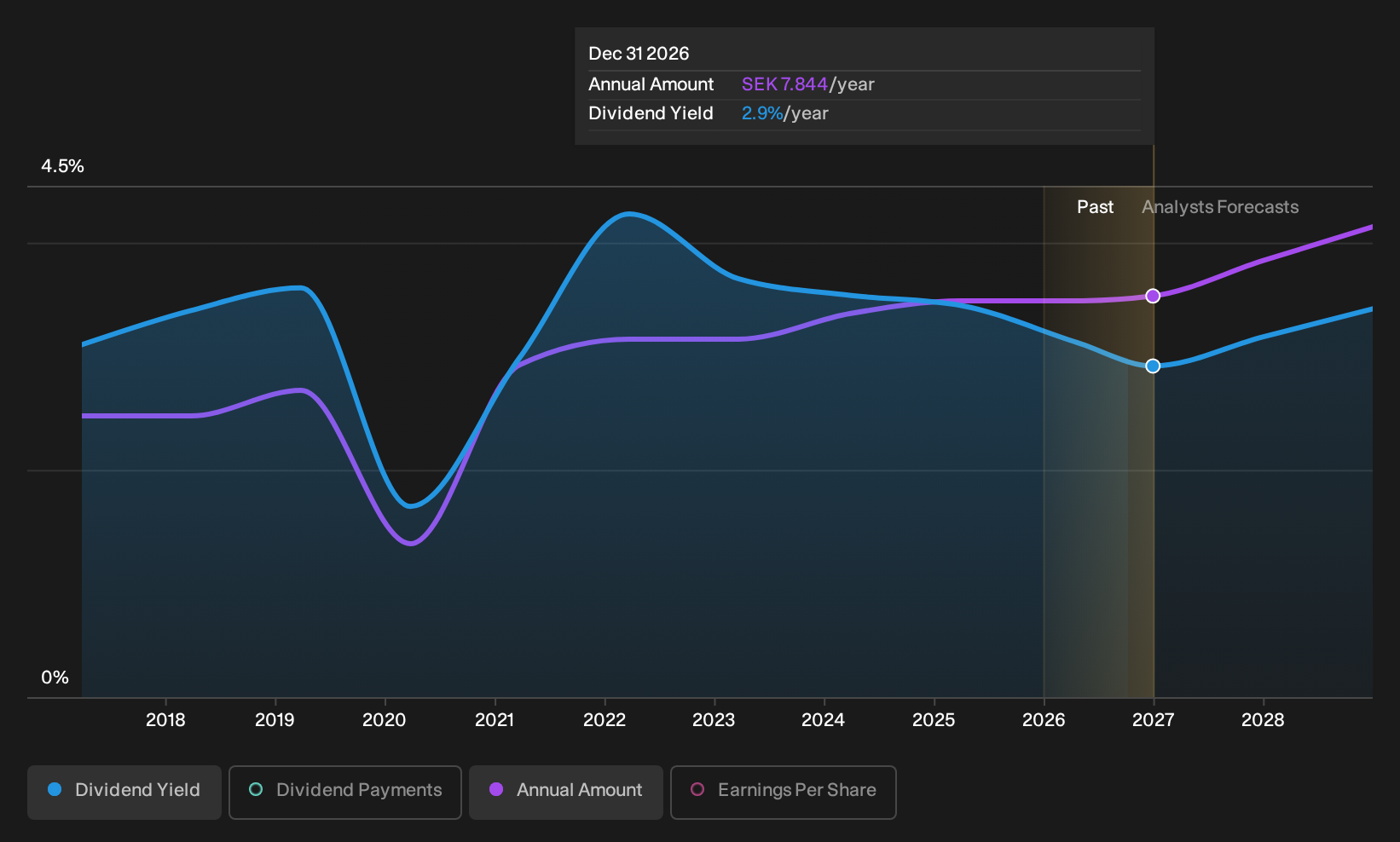Click the SEK 7.844/year value in tooltip

[807, 84]
